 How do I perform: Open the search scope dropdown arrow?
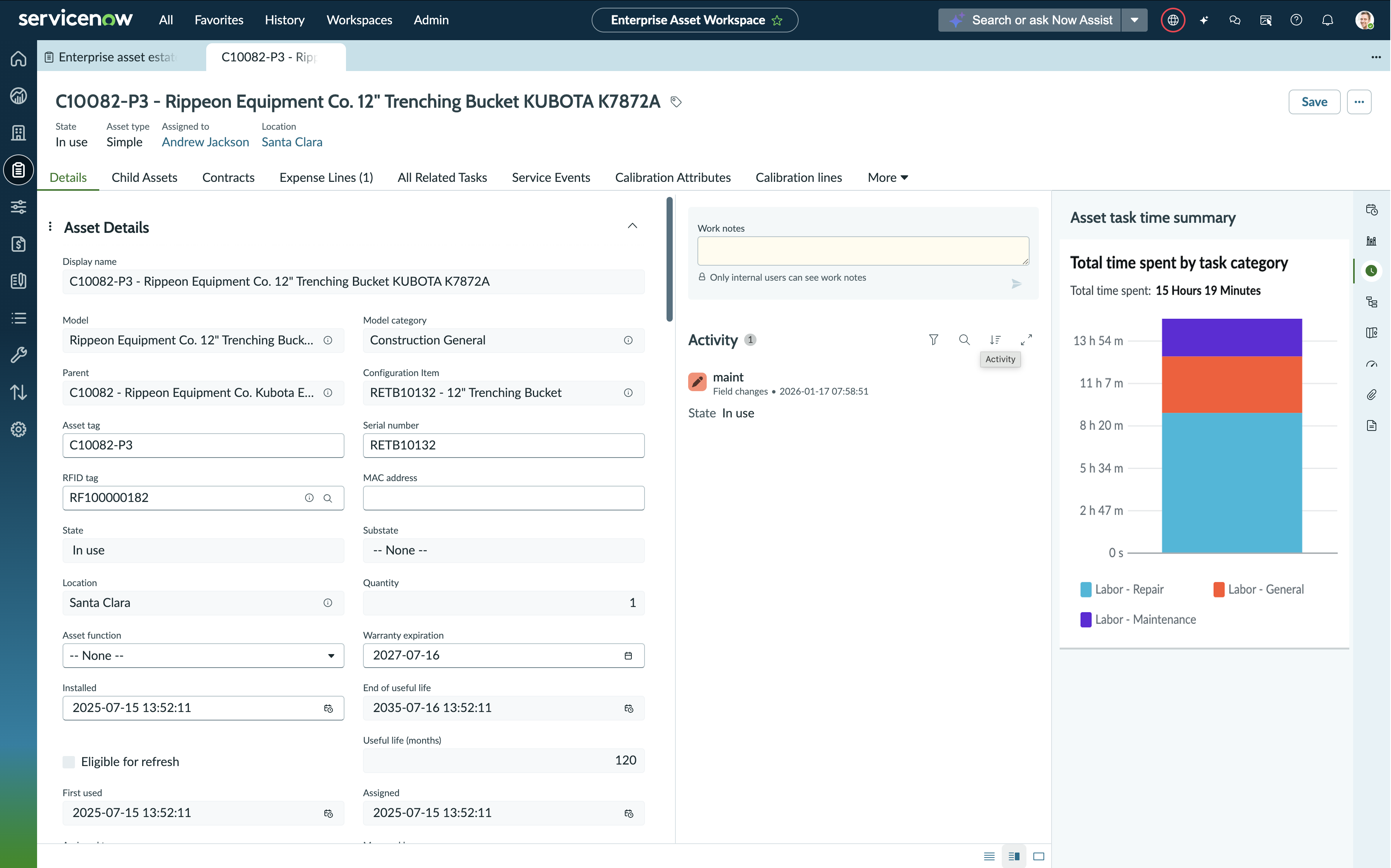pyautogui.click(x=1134, y=20)
